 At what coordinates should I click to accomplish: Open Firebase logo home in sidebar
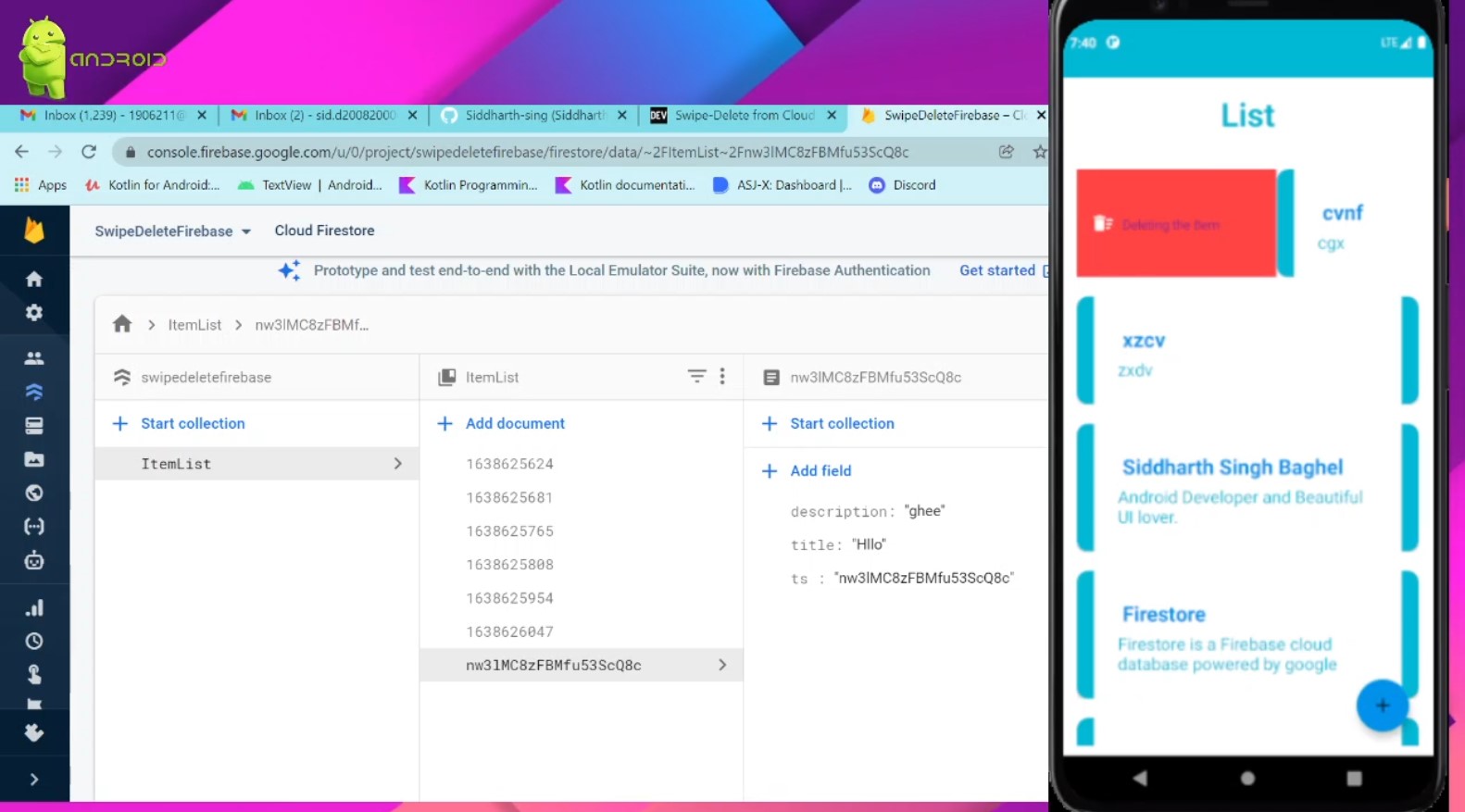[34, 231]
